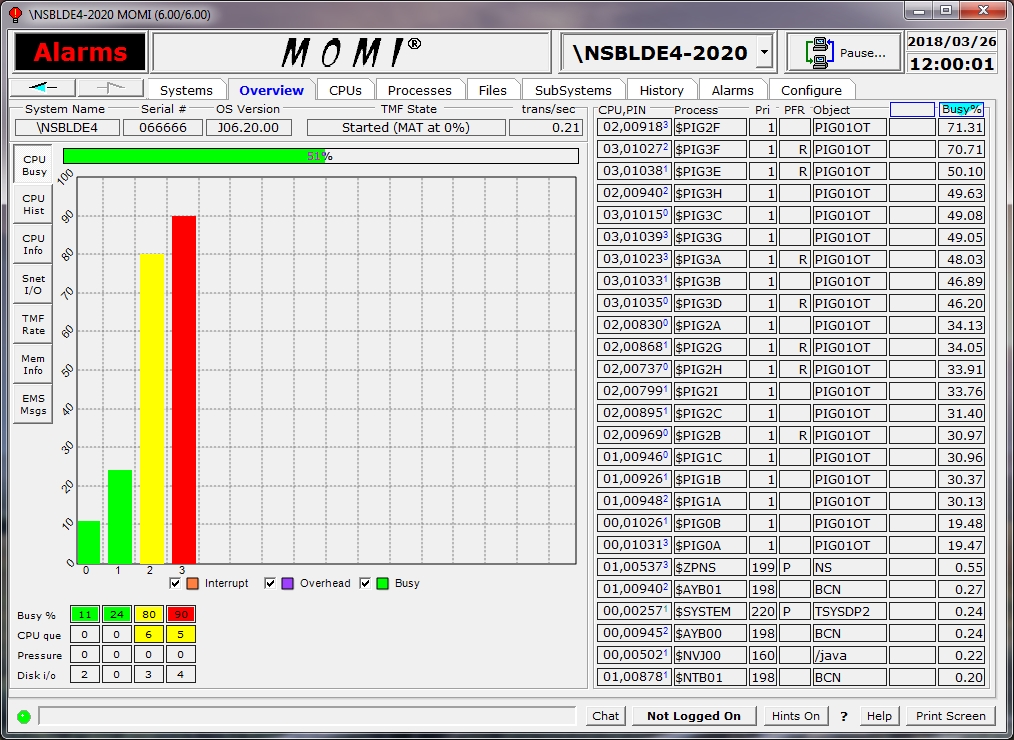The image size is (1014, 740).
Task: Show the TMF Rate side panel
Action: pyautogui.click(x=34, y=324)
